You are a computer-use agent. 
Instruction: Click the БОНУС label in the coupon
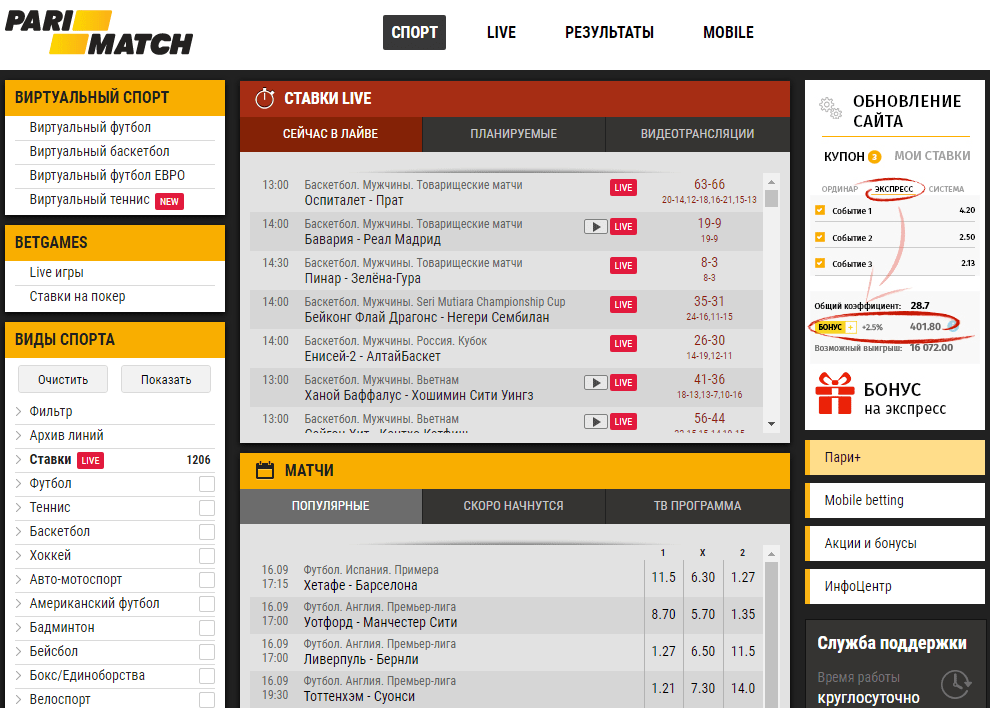[830, 327]
